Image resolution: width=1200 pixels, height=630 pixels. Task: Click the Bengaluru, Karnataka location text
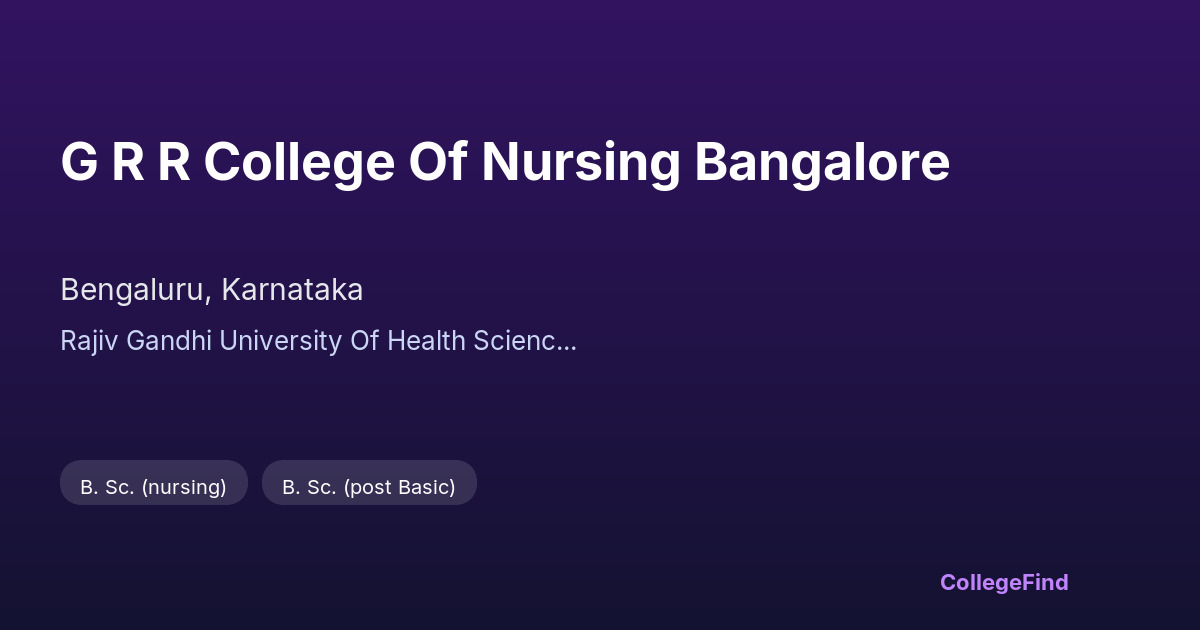(211, 290)
